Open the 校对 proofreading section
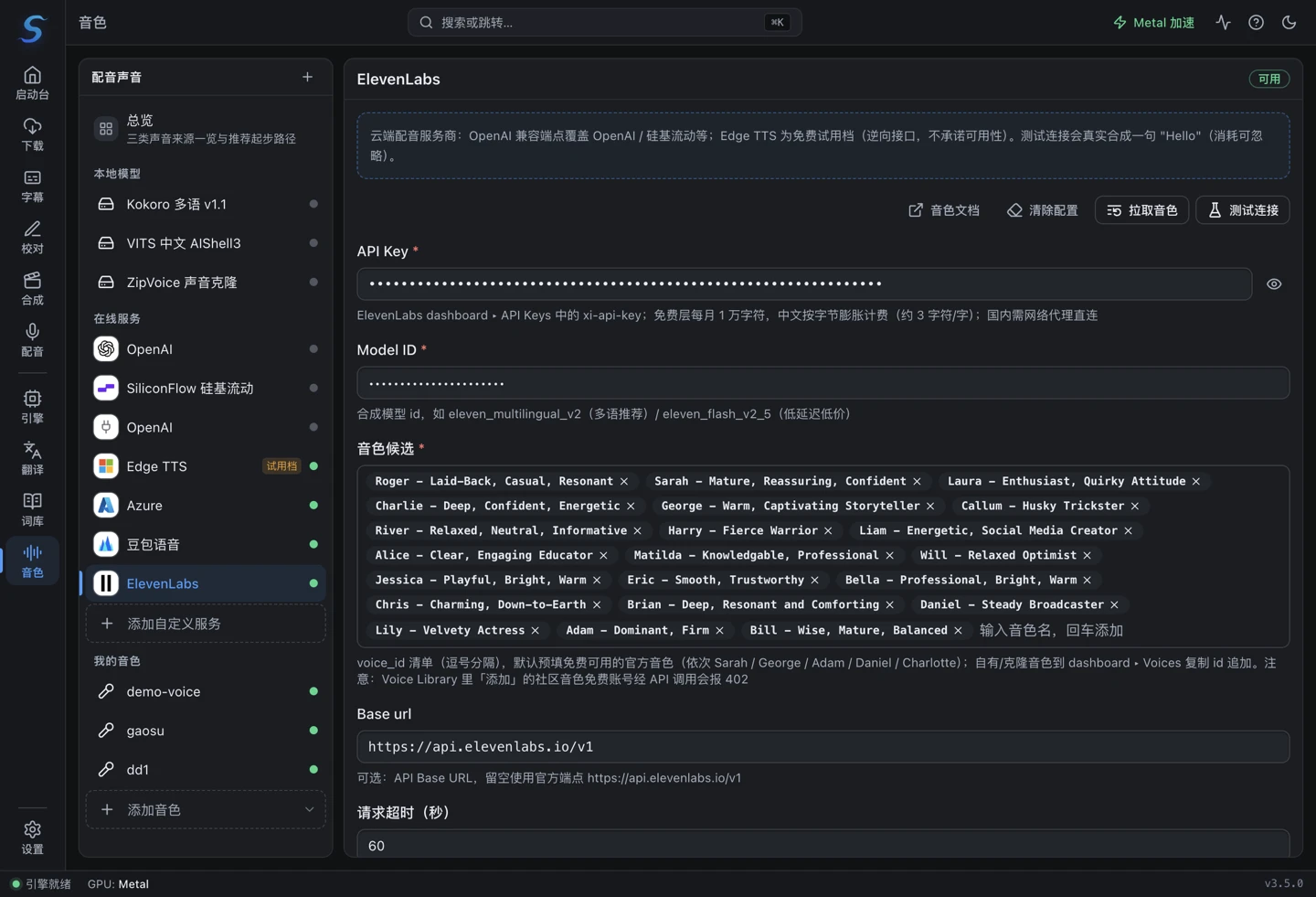The height and width of the screenshot is (897, 1316). (x=32, y=237)
